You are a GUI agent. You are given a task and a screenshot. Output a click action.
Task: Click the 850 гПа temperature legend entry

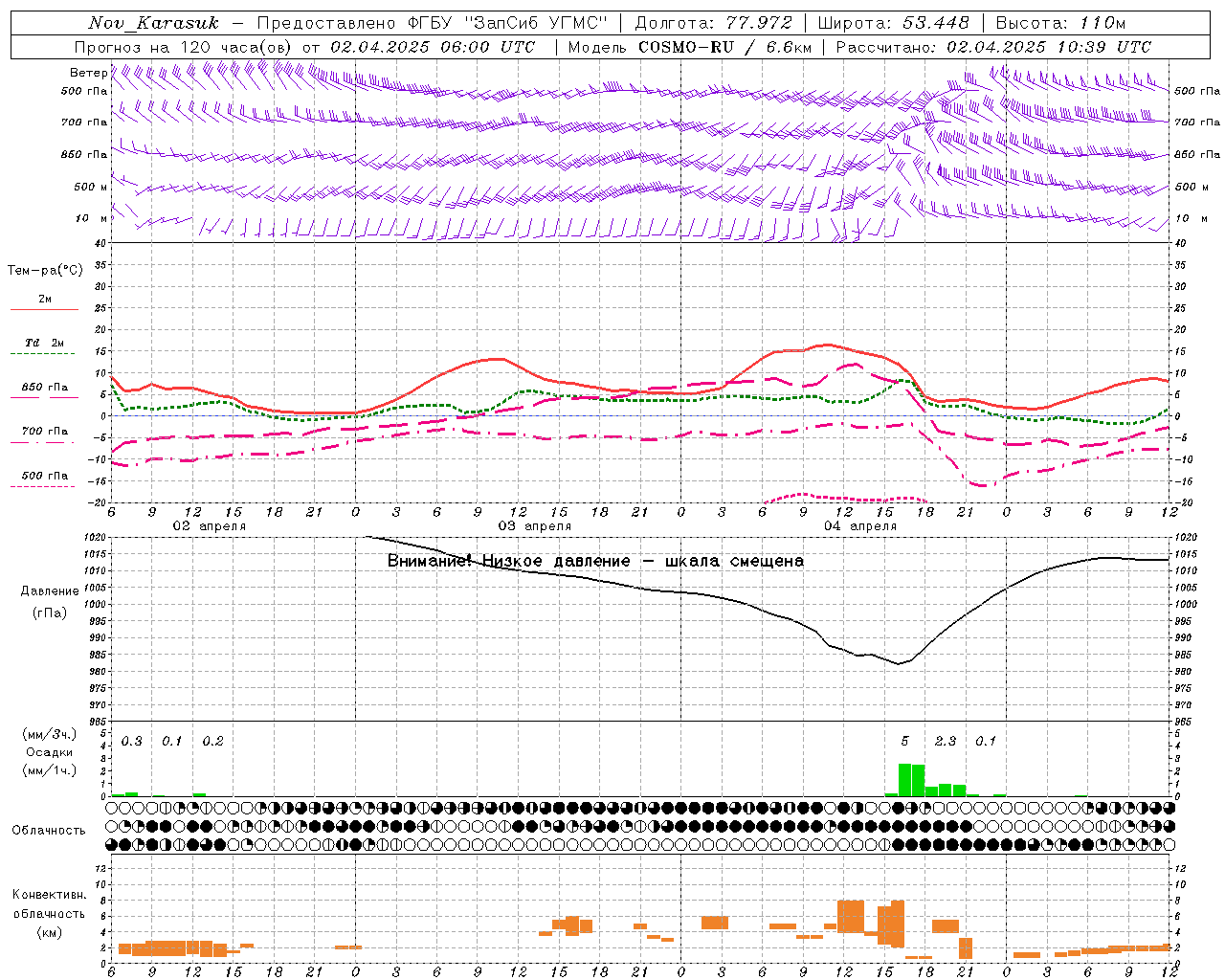tap(45, 388)
